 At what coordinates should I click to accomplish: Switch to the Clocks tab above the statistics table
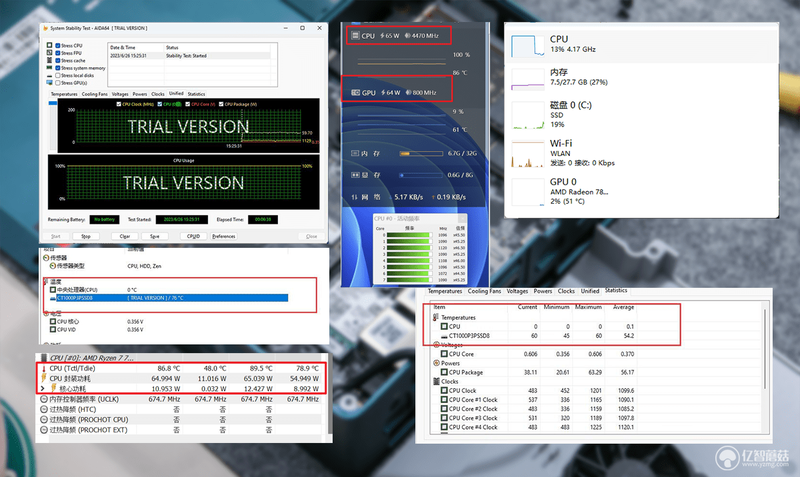tap(566, 291)
